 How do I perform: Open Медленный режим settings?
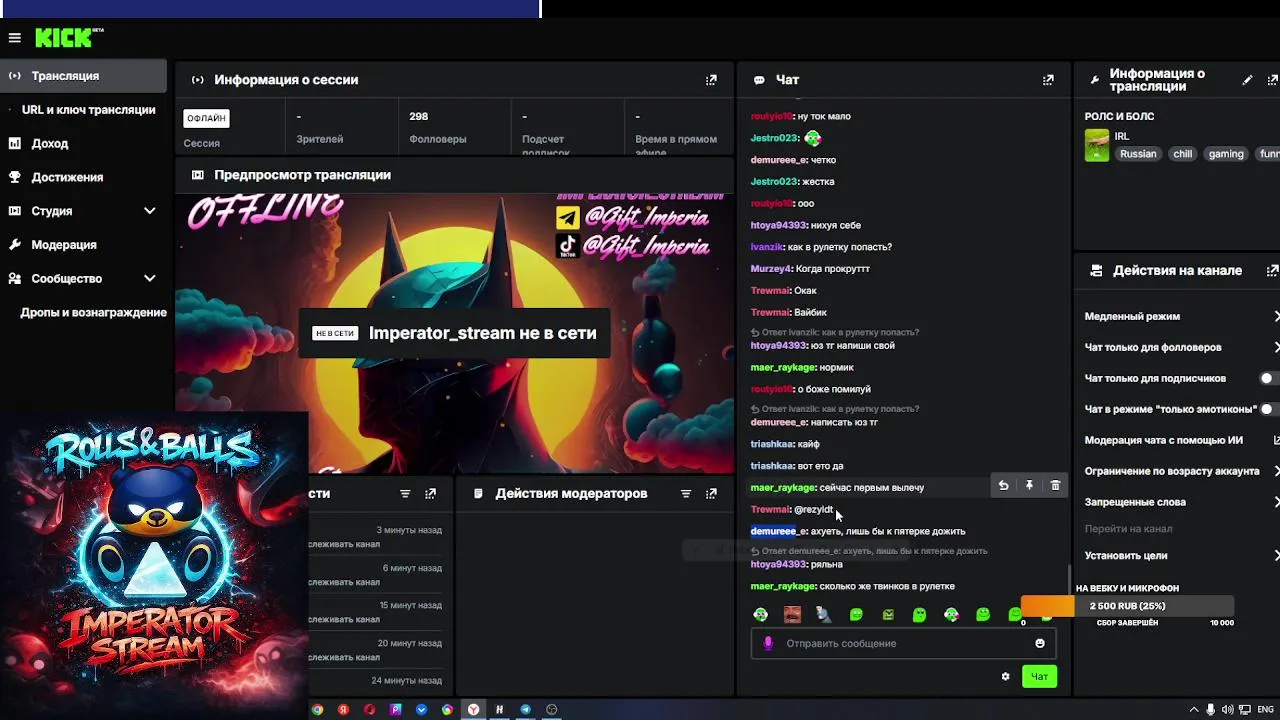coord(1180,317)
